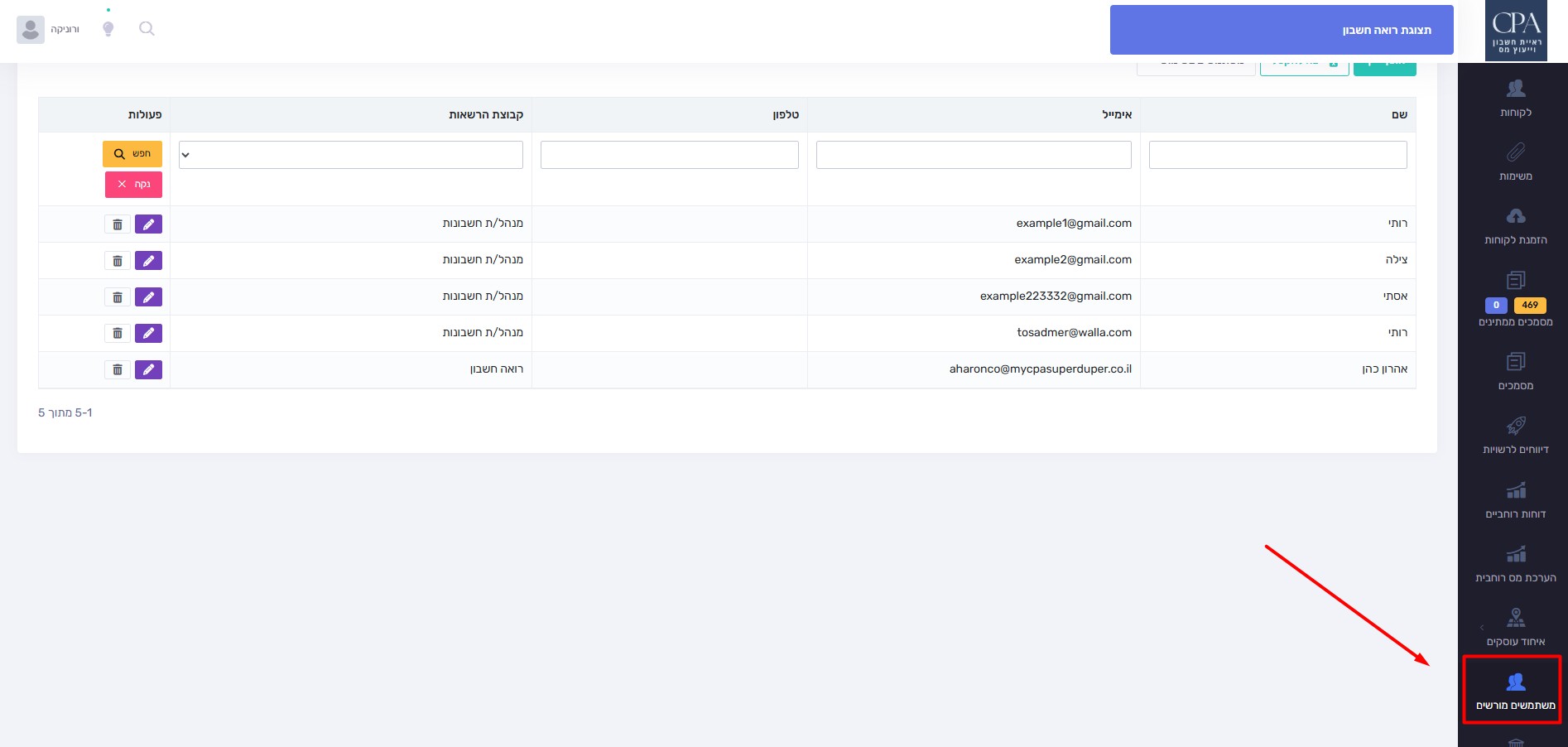Viewport: 1568px width, 747px height.
Task: Delete the אהרון כהן user with trash icon
Action: coord(118,370)
